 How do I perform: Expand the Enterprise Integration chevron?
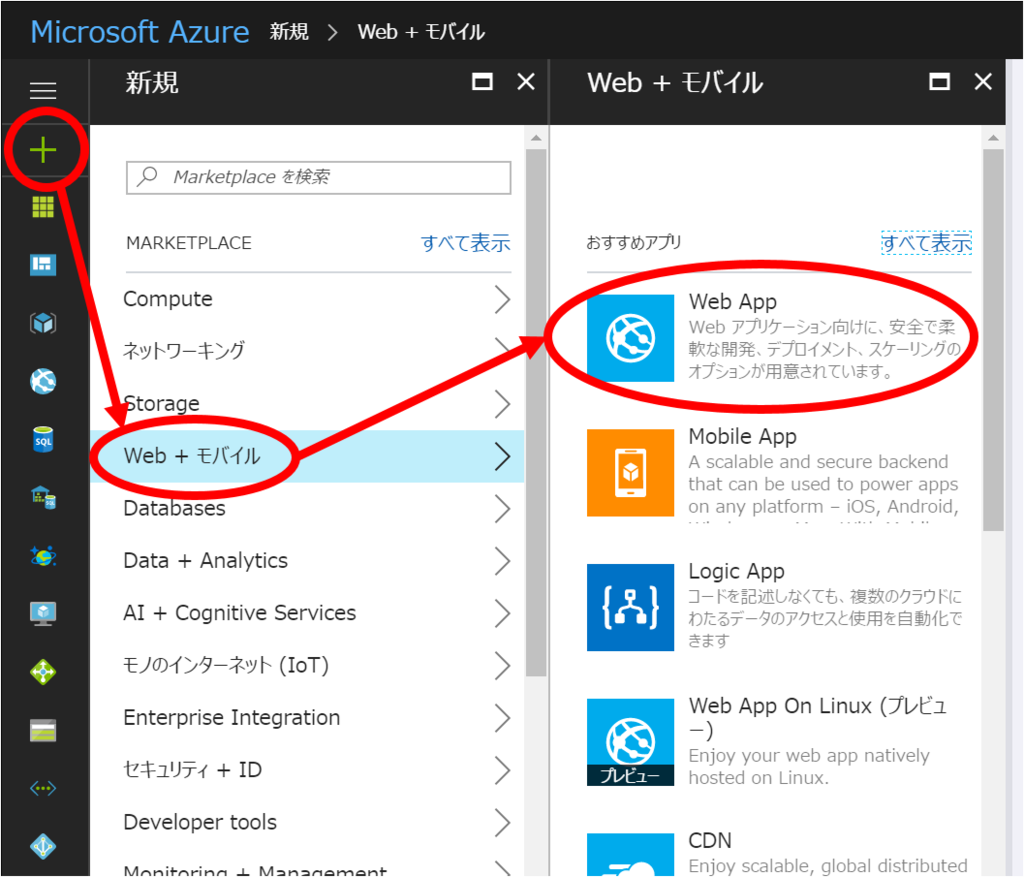[502, 718]
